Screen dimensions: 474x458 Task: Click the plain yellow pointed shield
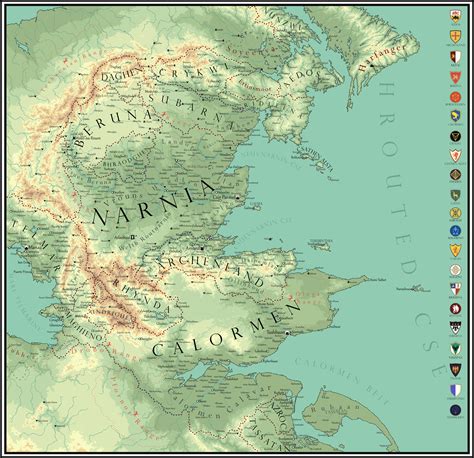pyautogui.click(x=455, y=250)
